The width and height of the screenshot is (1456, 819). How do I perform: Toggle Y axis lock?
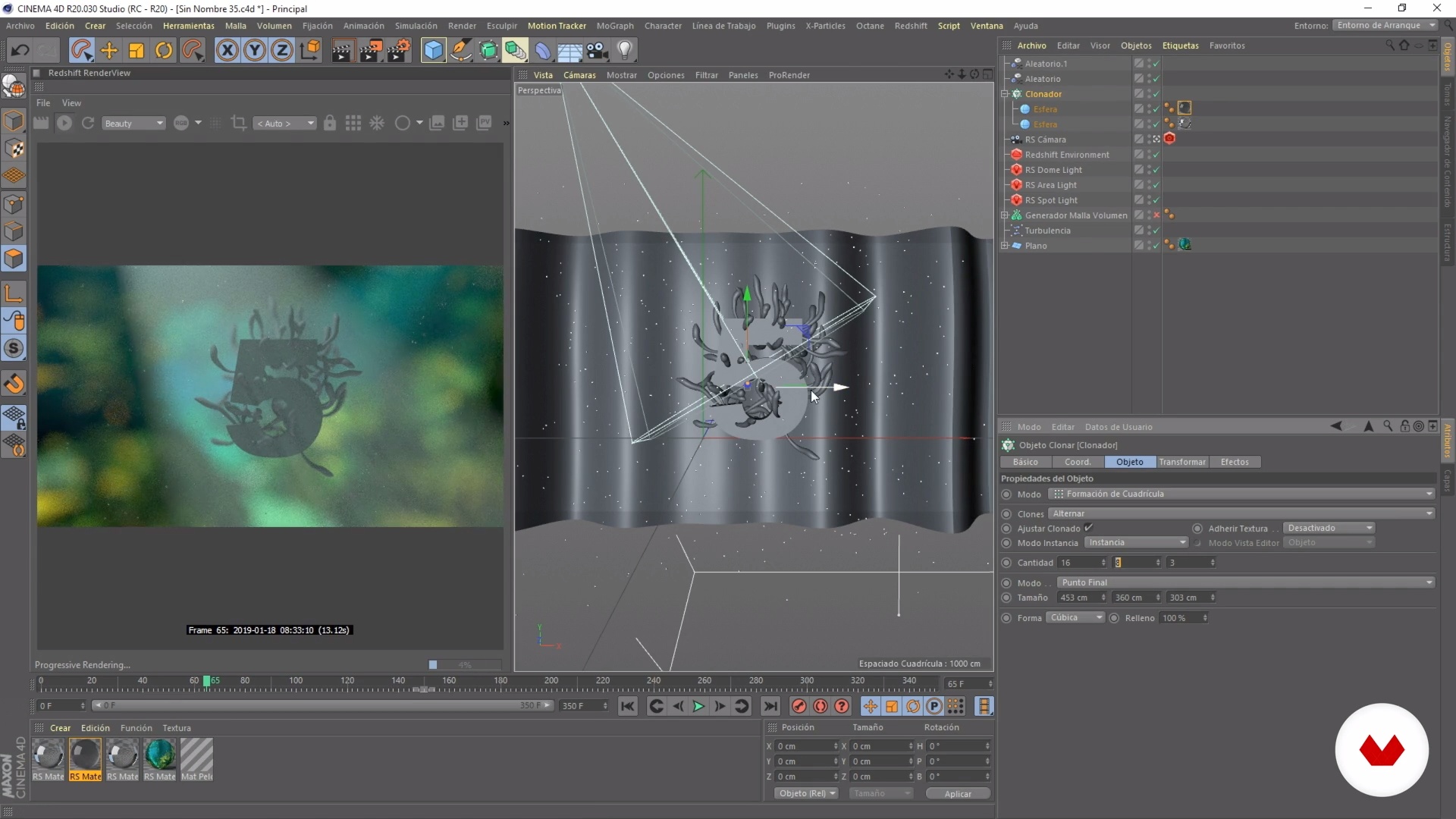(255, 51)
